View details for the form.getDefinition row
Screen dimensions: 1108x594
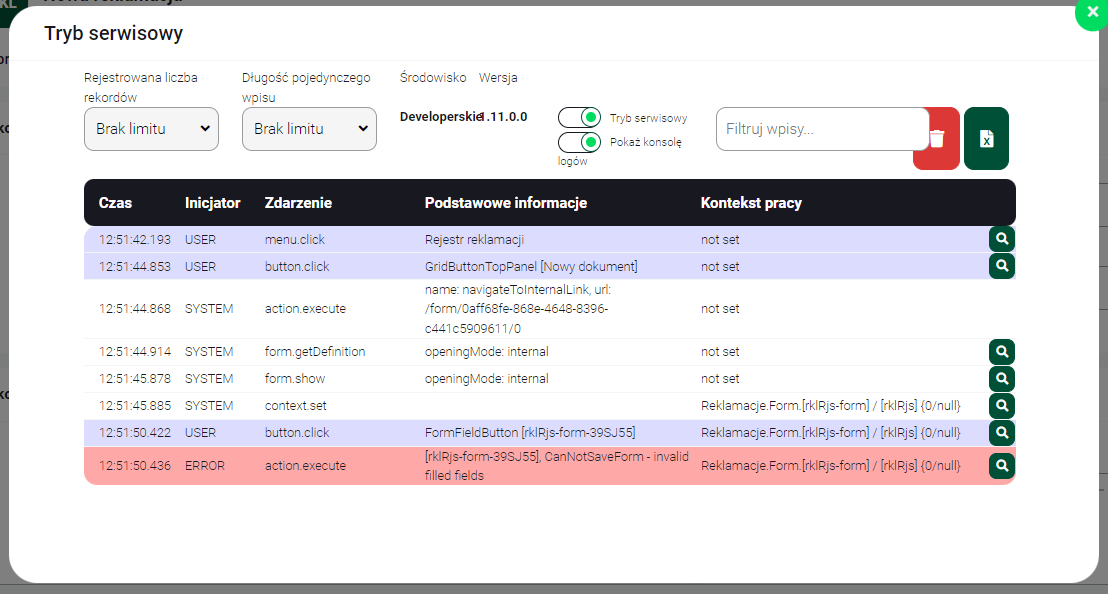coord(1002,352)
